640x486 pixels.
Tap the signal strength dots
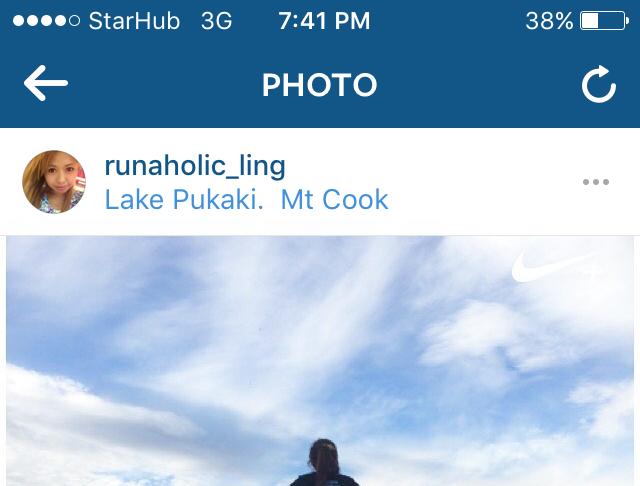[x=46, y=21]
